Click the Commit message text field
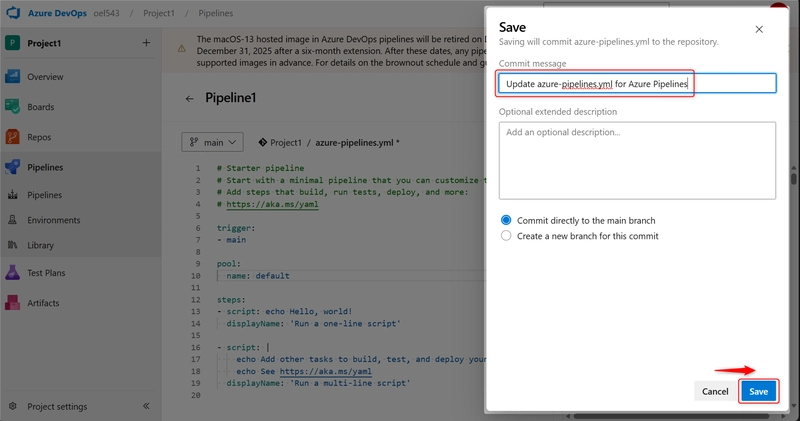The width and height of the screenshot is (800, 421). [x=636, y=84]
